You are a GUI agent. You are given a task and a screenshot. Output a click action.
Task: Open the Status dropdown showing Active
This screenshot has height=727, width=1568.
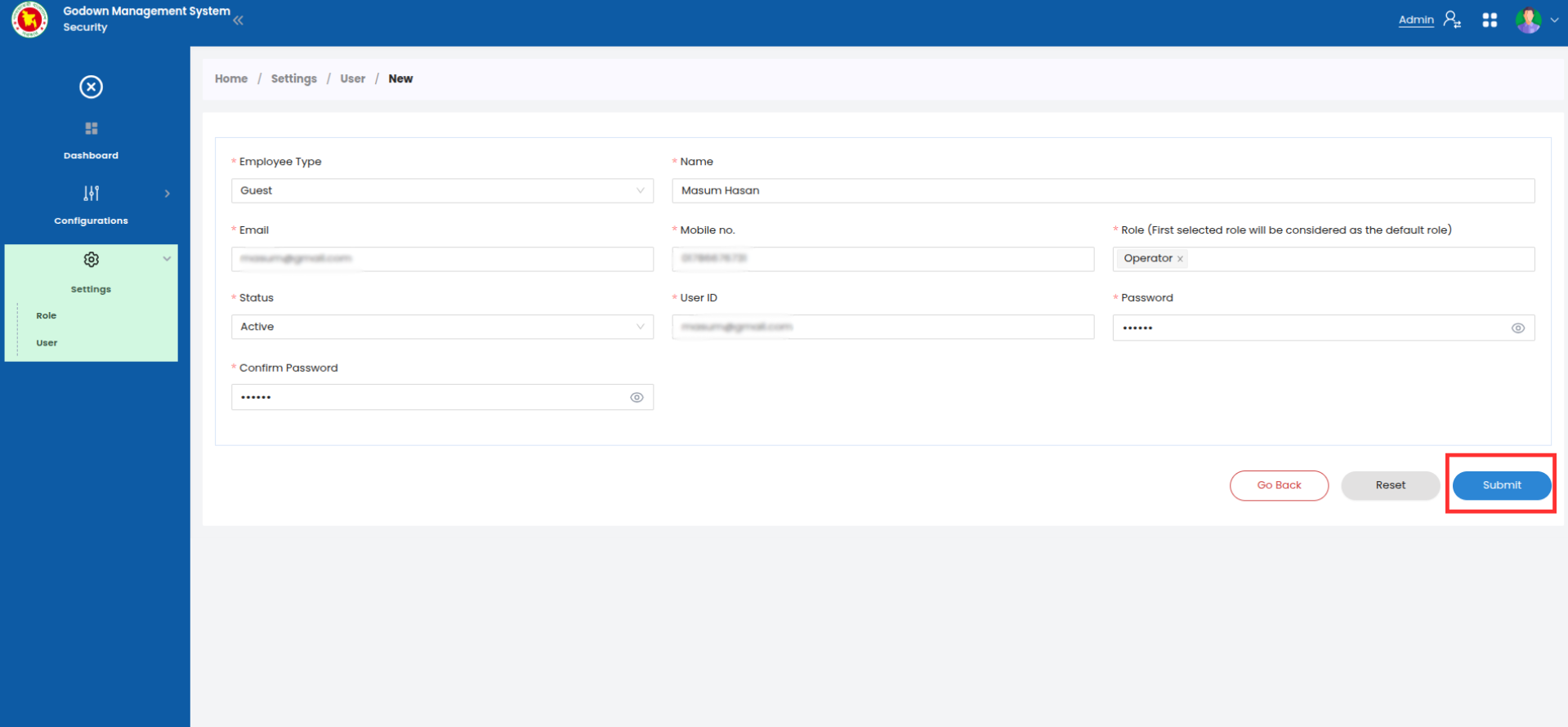pyautogui.click(x=442, y=327)
